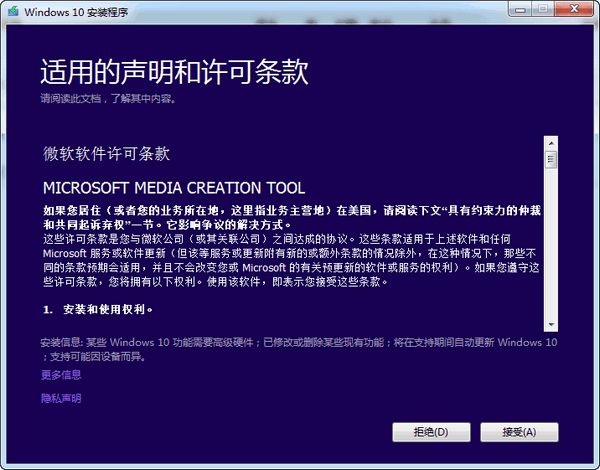This screenshot has height=470, width=600.
Task: Minimize the Windows 10 安装程序 window
Action: click(x=520, y=10)
